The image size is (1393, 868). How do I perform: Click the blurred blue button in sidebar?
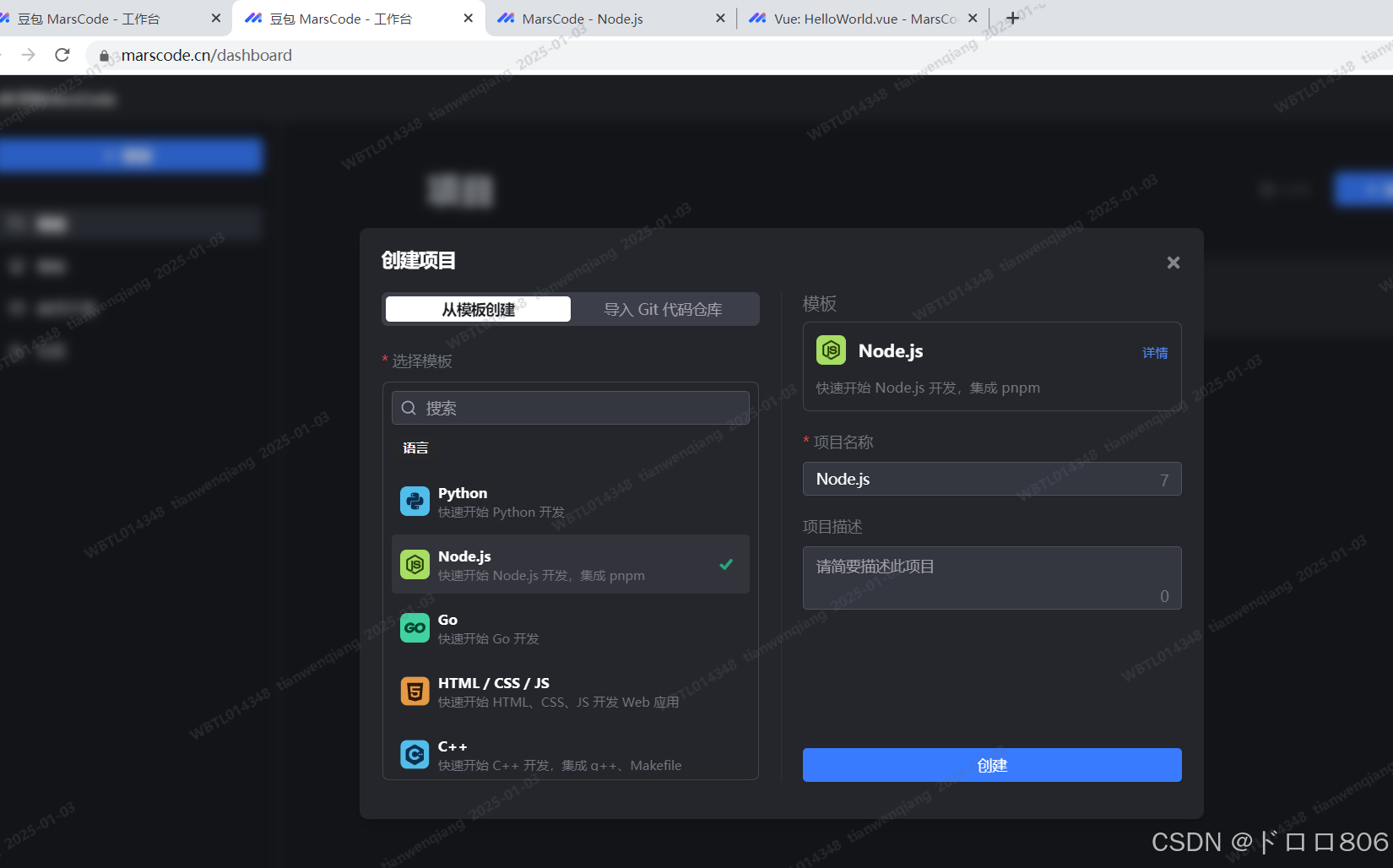pos(131,156)
